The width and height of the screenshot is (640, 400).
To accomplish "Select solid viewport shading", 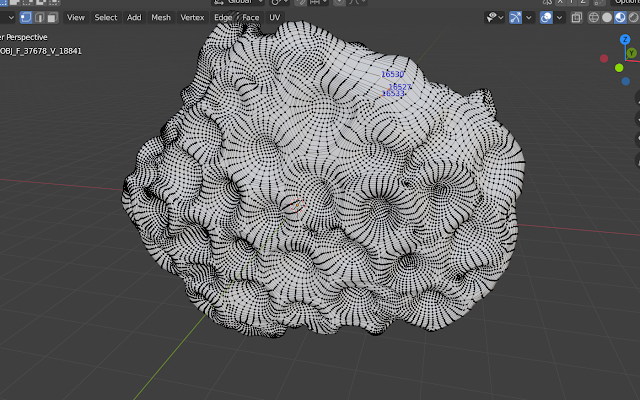I will [x=607, y=18].
